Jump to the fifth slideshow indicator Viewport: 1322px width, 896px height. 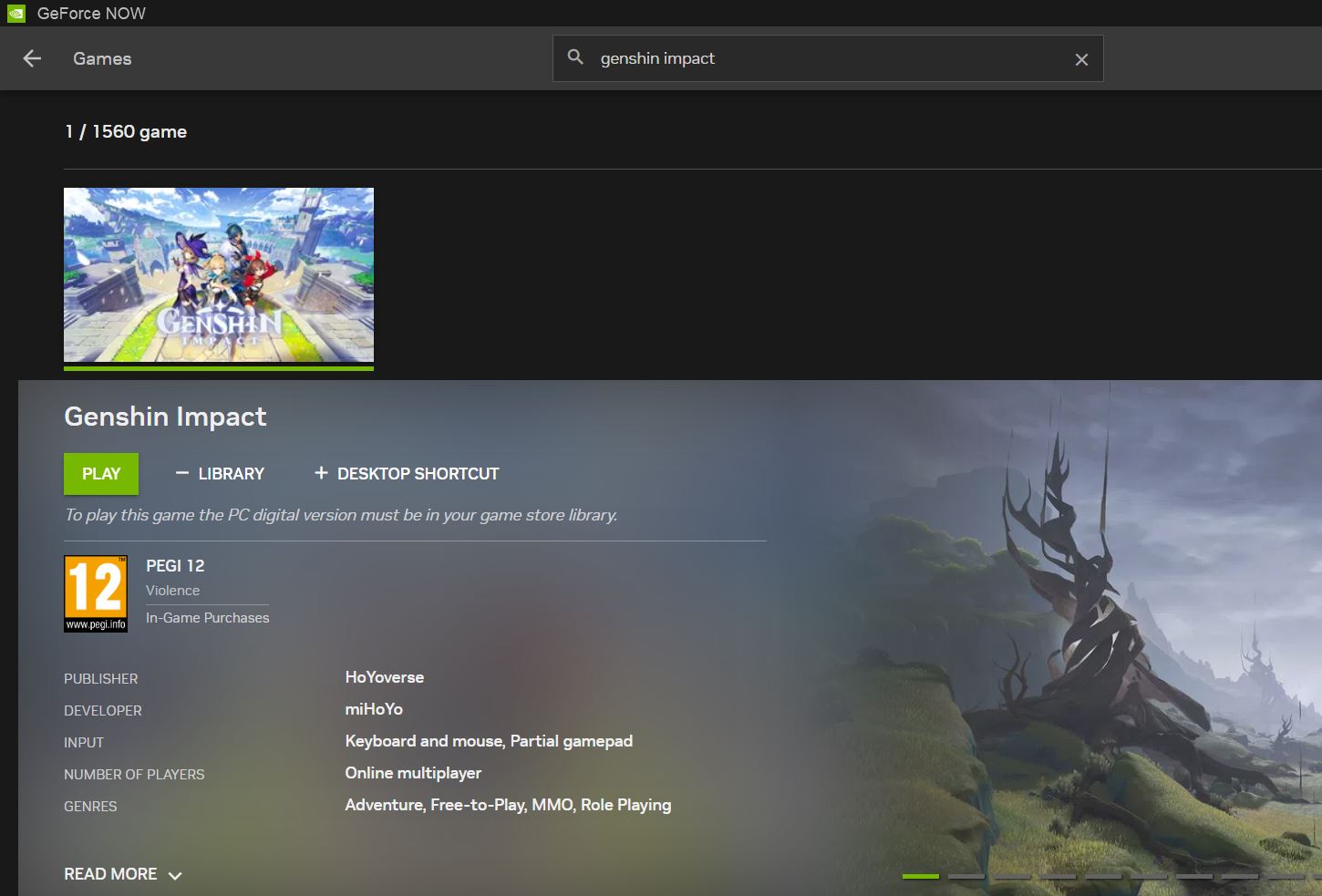pos(1102,876)
